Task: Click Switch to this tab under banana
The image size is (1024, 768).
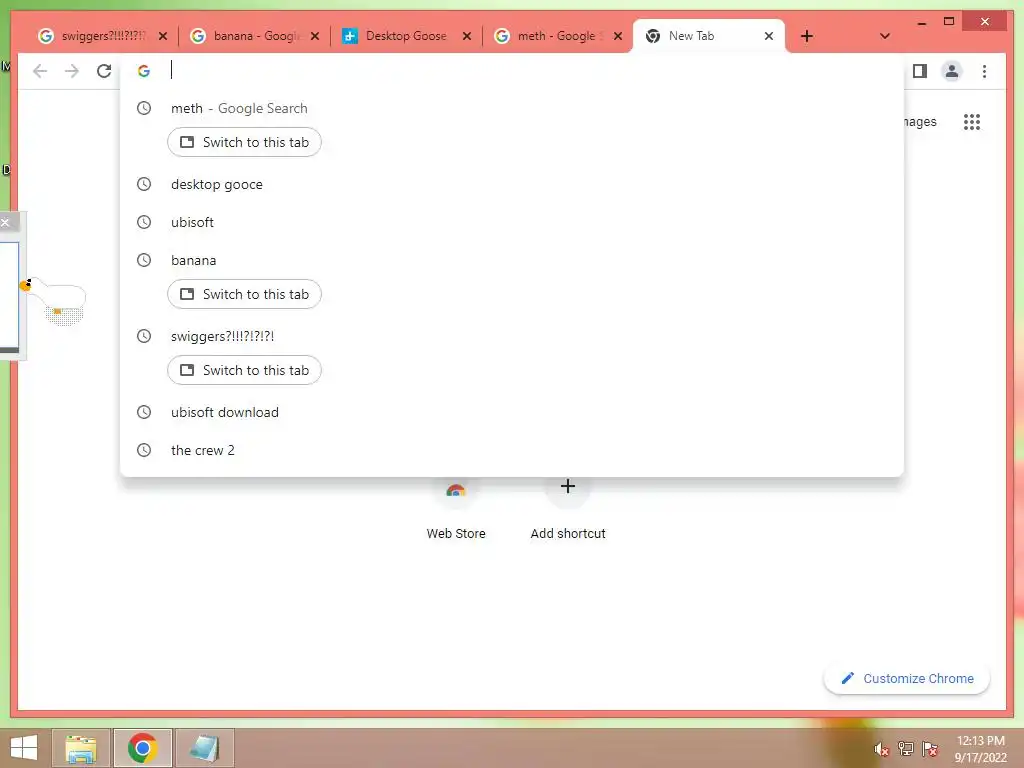Action: point(244,295)
